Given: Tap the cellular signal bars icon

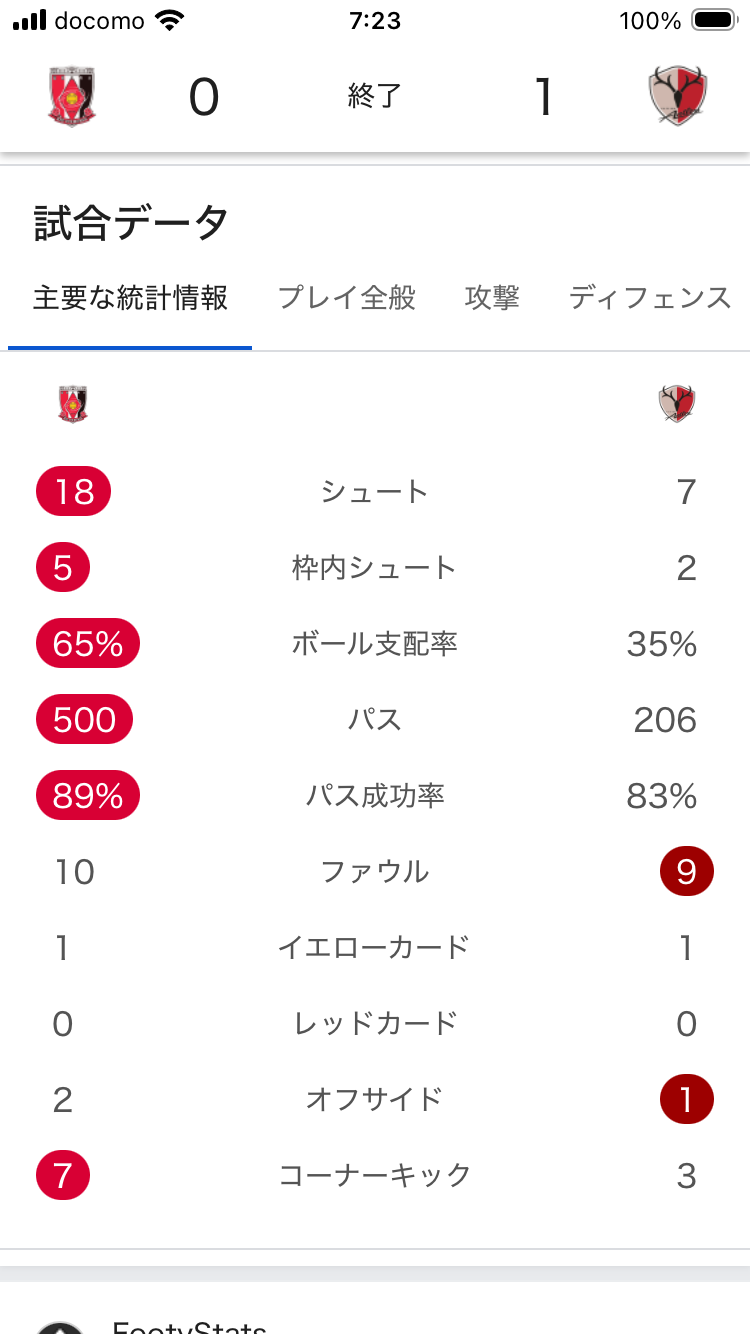Looking at the screenshot, I should [x=30, y=20].
